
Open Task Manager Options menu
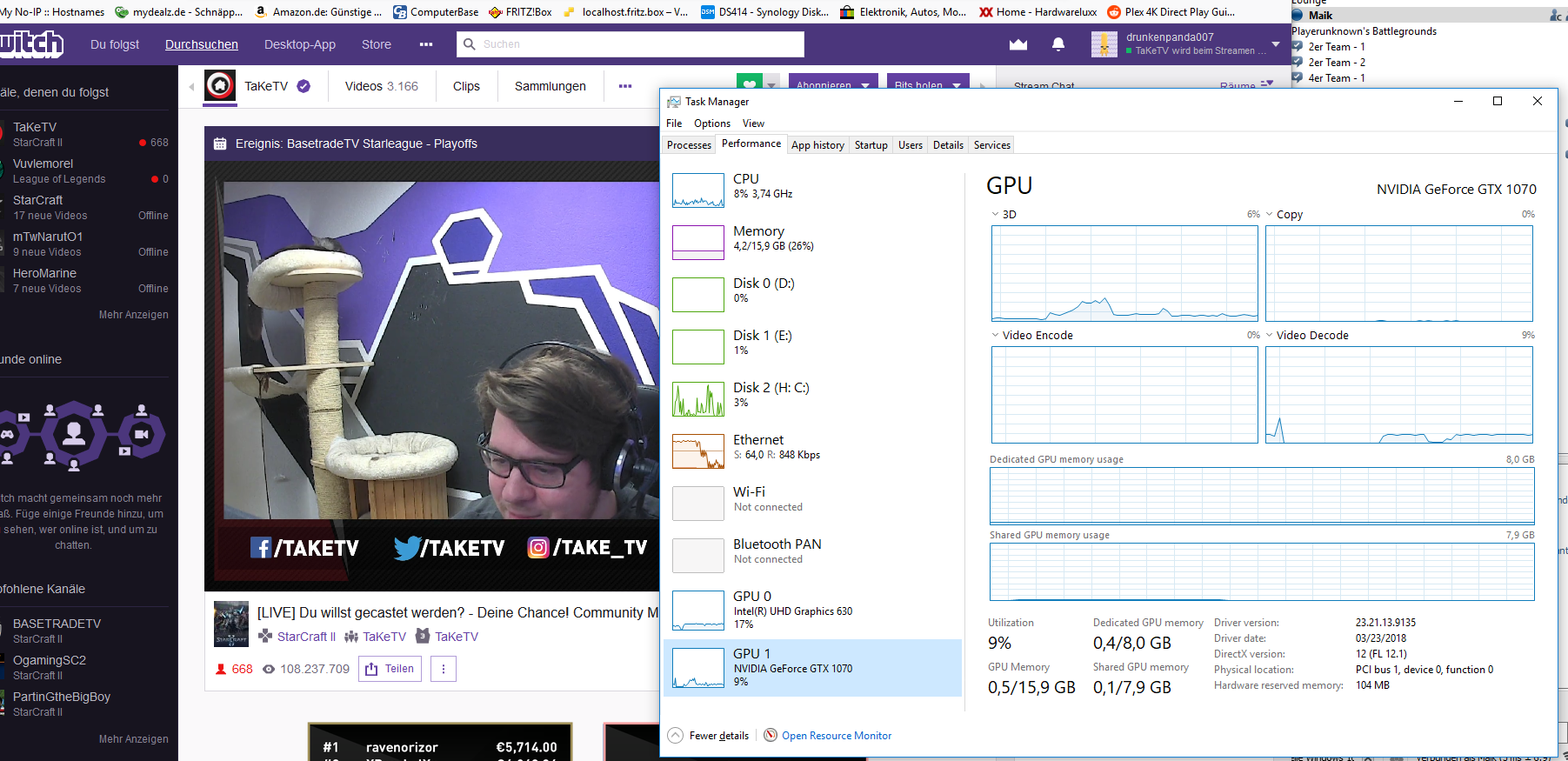(x=712, y=123)
